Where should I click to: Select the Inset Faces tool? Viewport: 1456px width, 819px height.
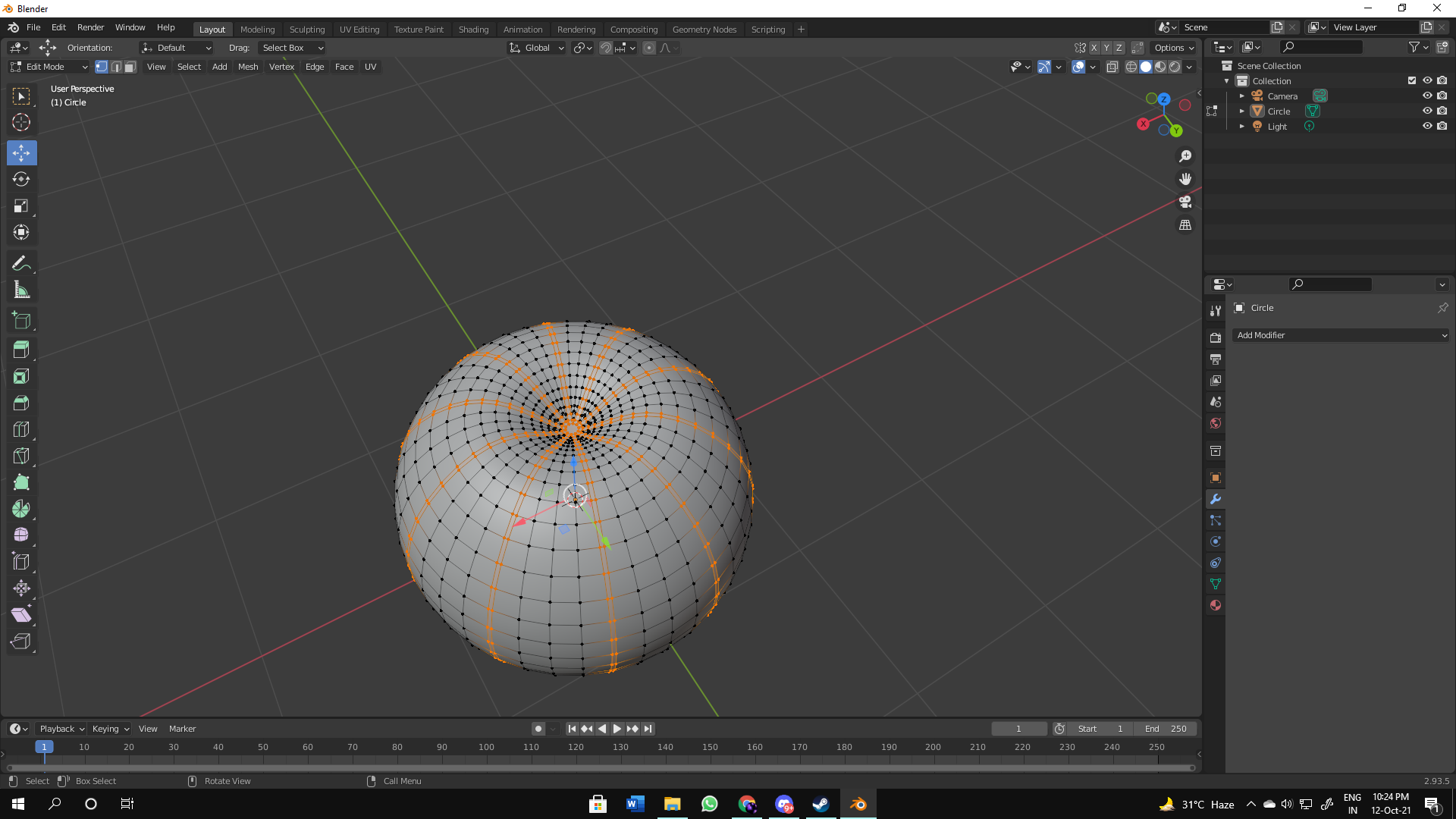[21, 376]
